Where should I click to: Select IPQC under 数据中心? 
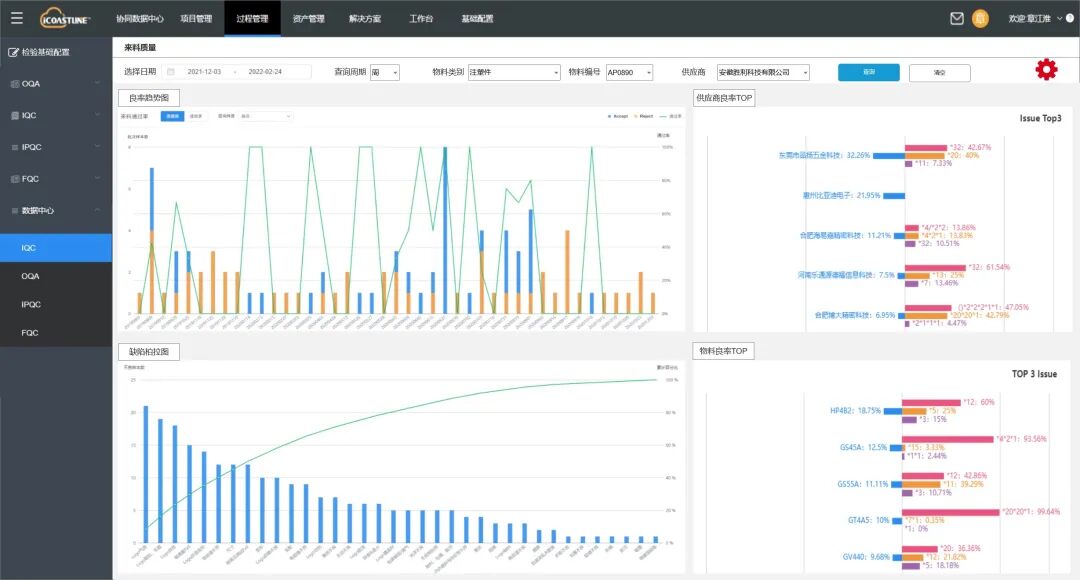[56, 304]
